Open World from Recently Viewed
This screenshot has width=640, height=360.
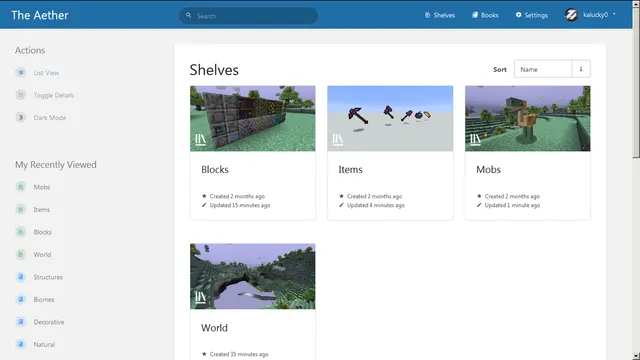coord(42,254)
